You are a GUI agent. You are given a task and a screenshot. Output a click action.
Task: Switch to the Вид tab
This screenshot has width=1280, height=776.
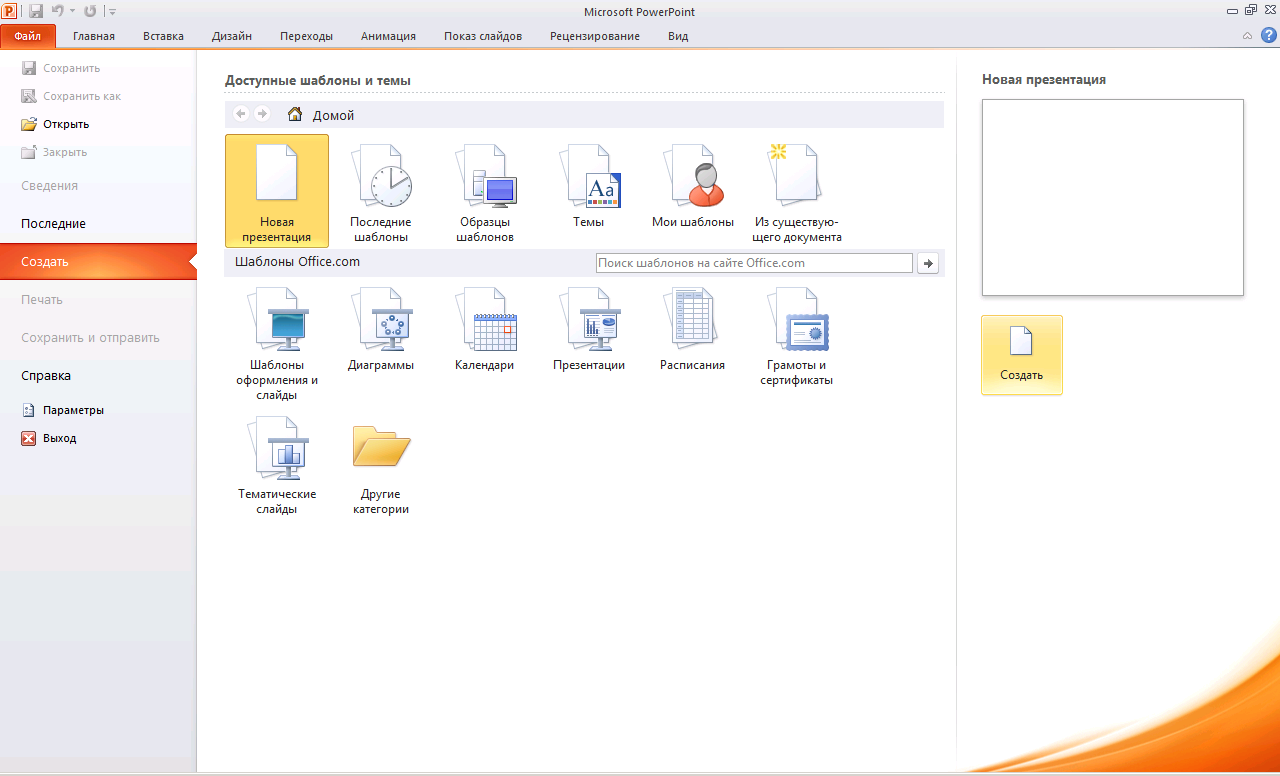coord(678,36)
